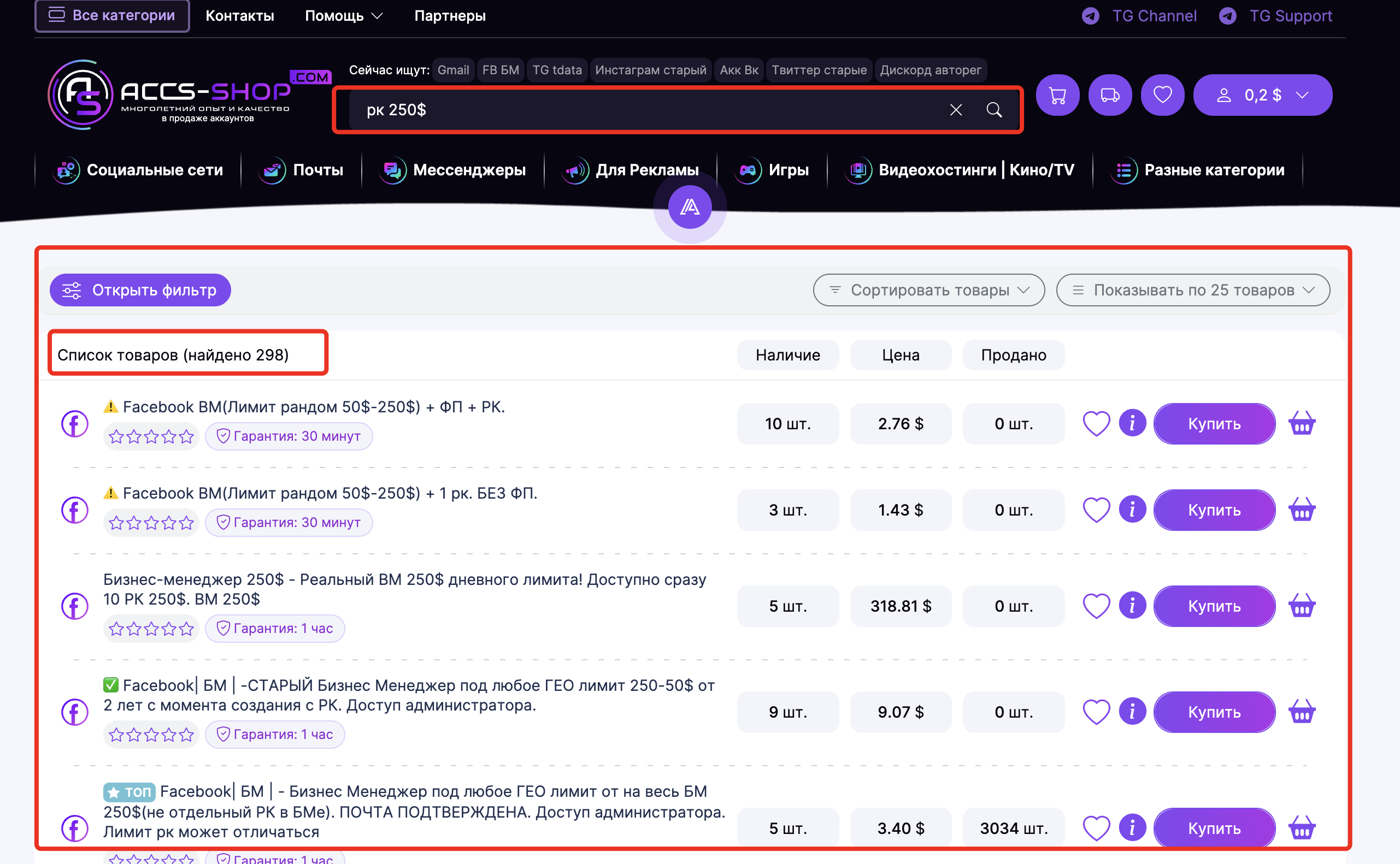The width and height of the screenshot is (1400, 864).
Task: Click the shopping cart icon in header
Action: tap(1057, 96)
